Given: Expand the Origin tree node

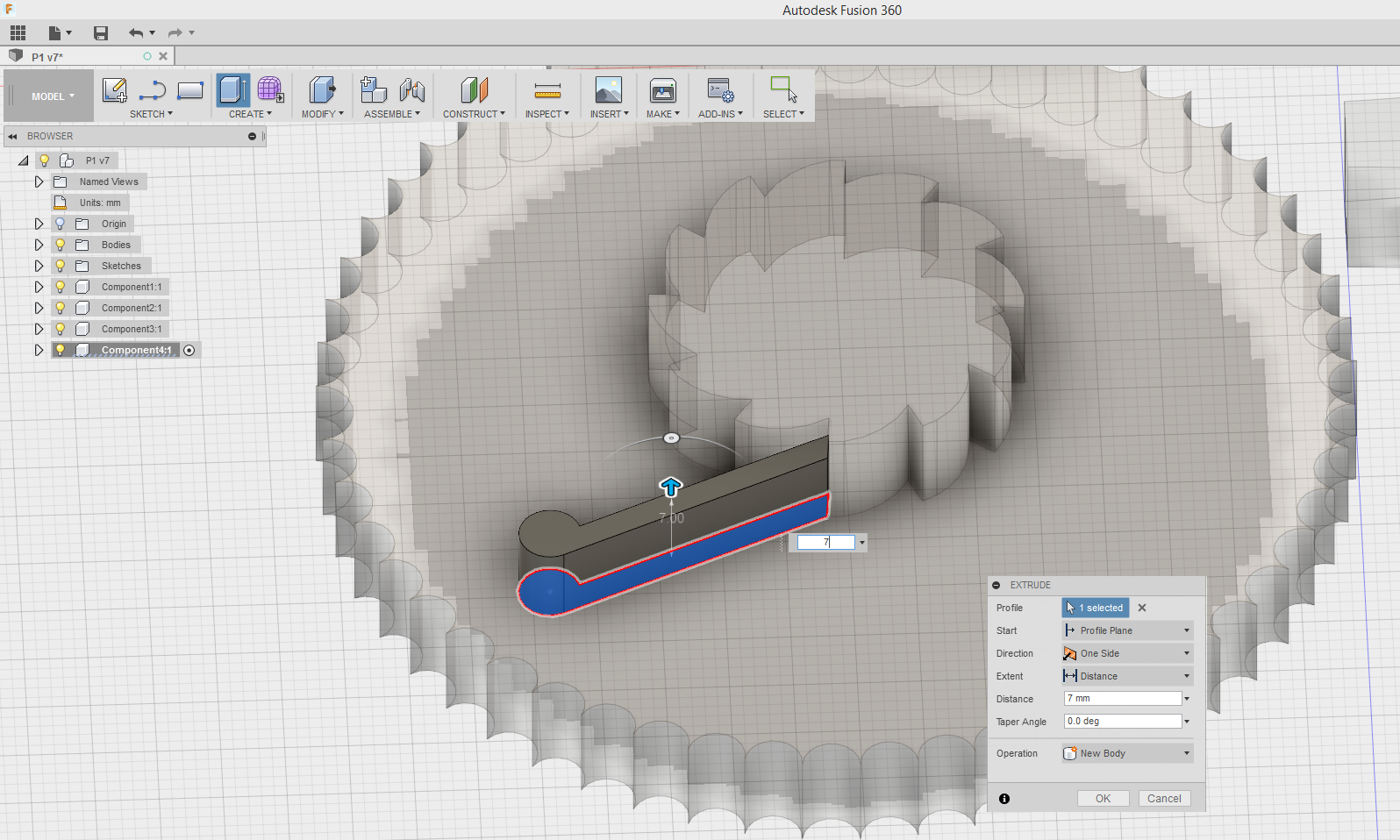Looking at the screenshot, I should click(39, 224).
